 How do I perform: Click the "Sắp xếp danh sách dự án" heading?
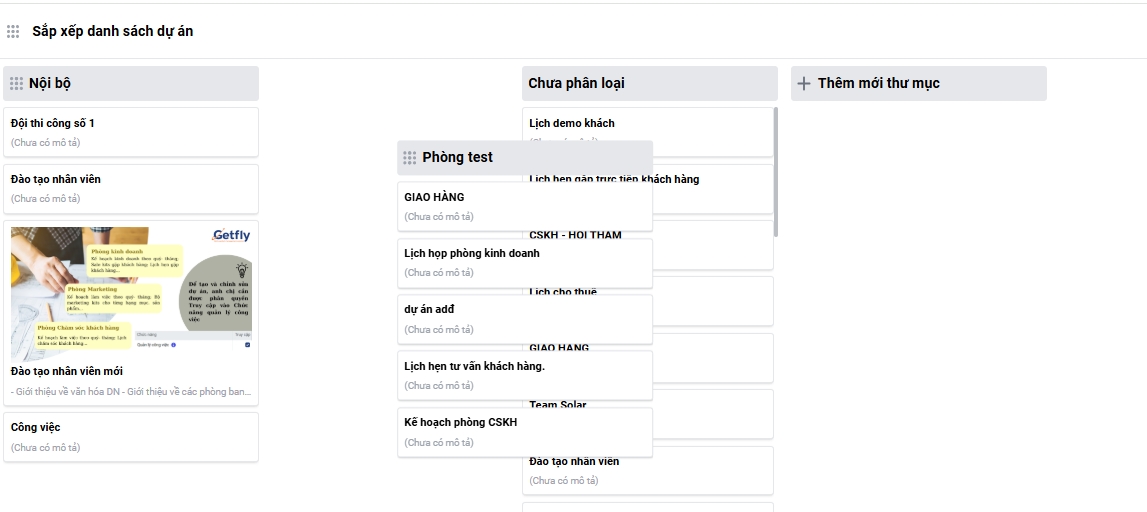113,31
